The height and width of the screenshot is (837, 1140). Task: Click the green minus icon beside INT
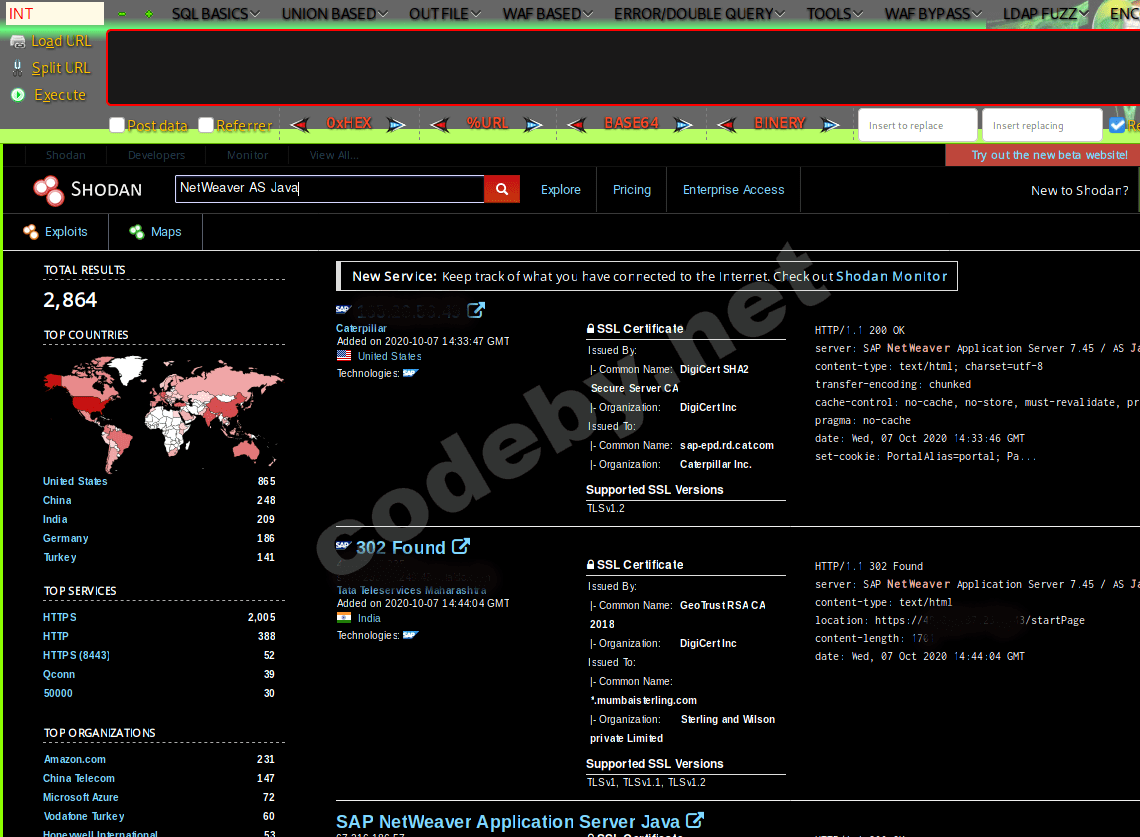coord(122,14)
